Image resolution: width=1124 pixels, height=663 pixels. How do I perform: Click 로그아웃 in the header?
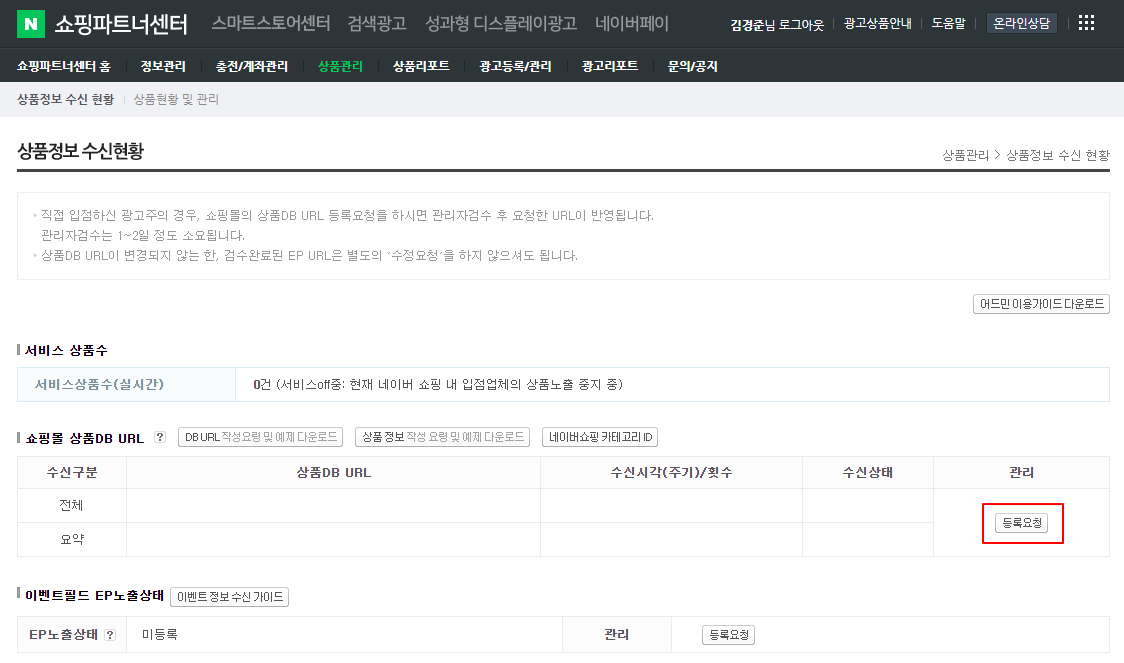[801, 24]
